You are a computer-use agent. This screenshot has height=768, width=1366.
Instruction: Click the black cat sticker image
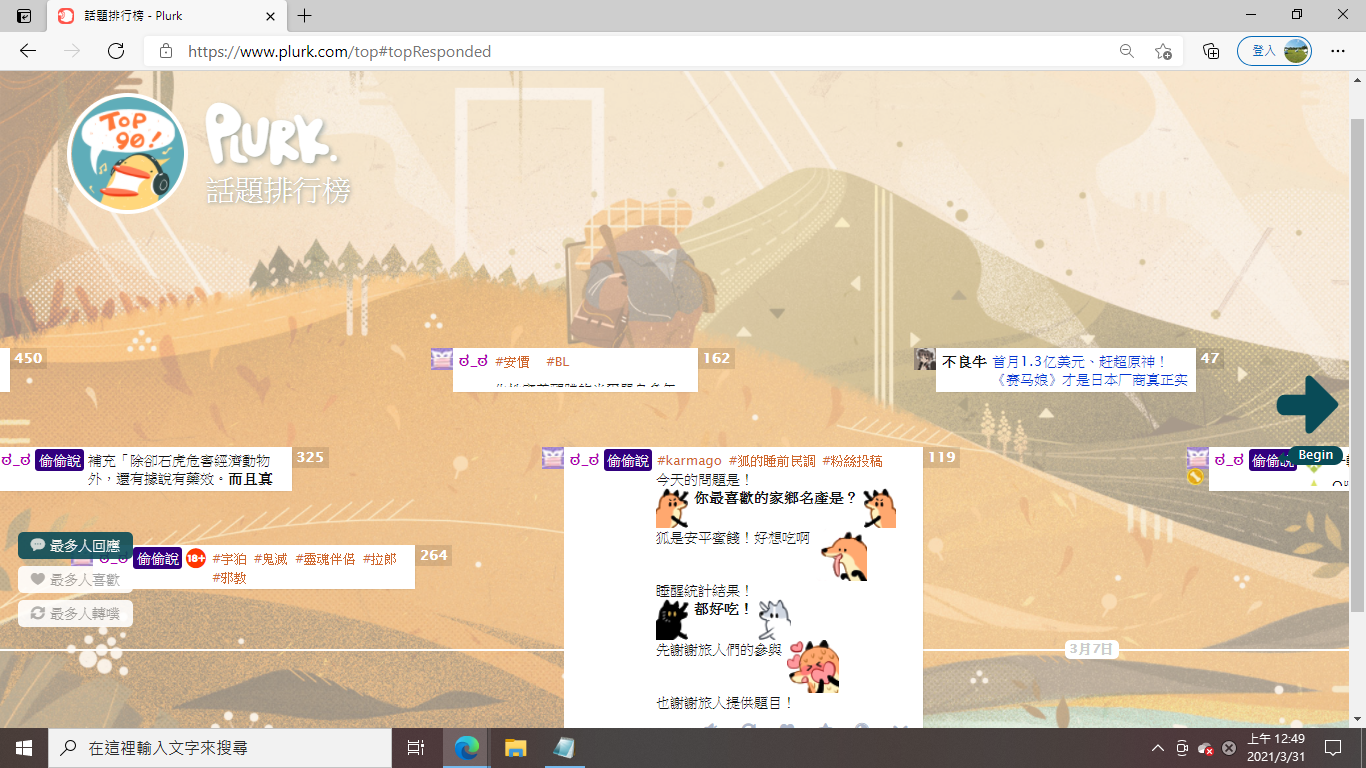pos(672,619)
